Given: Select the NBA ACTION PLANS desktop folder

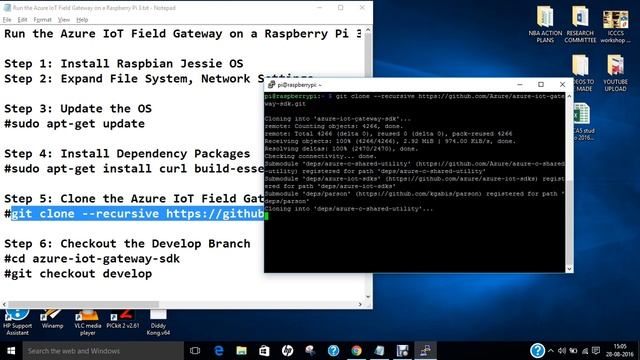Looking at the screenshot, I should (545, 24).
